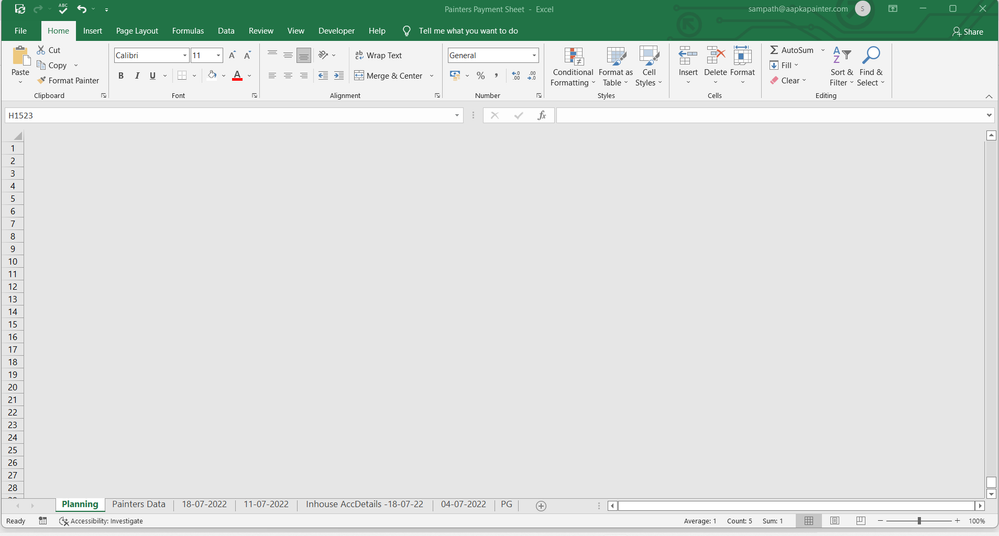This screenshot has height=536, width=999.
Task: Apply fill color with paint bucket
Action: pos(212,75)
